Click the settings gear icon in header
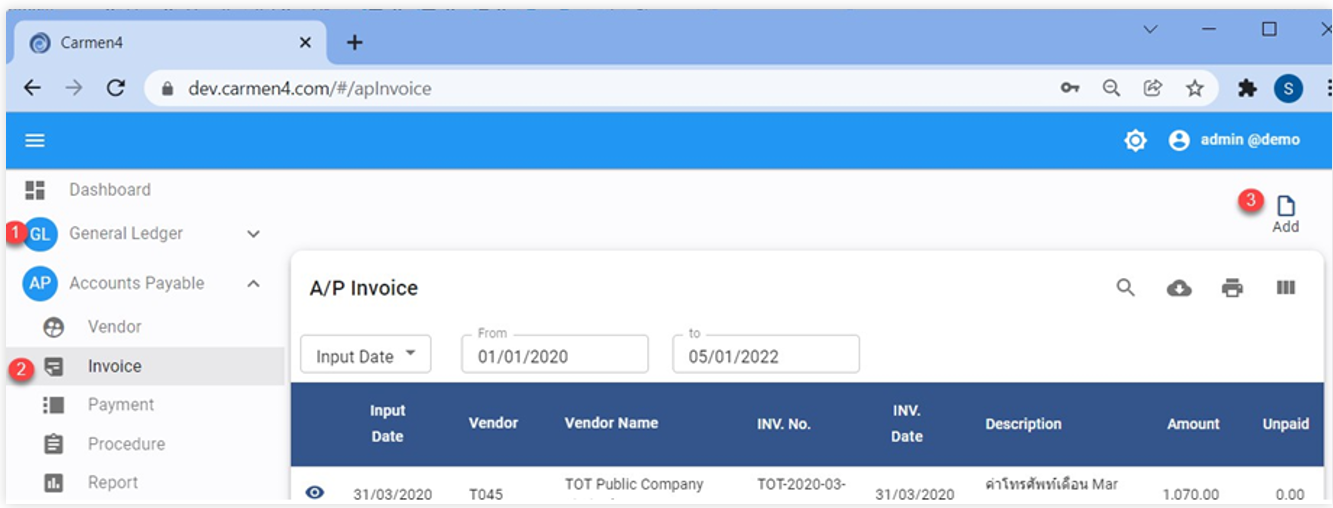This screenshot has width=1333, height=508. click(x=1135, y=141)
